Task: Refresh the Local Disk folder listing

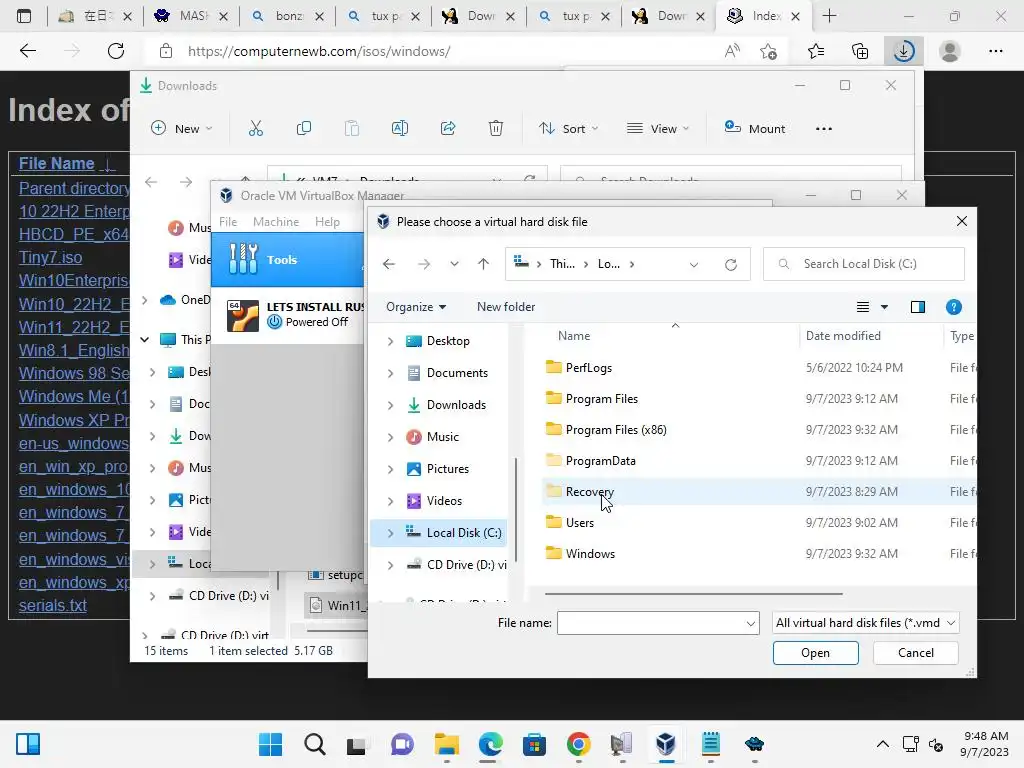Action: coord(731,264)
